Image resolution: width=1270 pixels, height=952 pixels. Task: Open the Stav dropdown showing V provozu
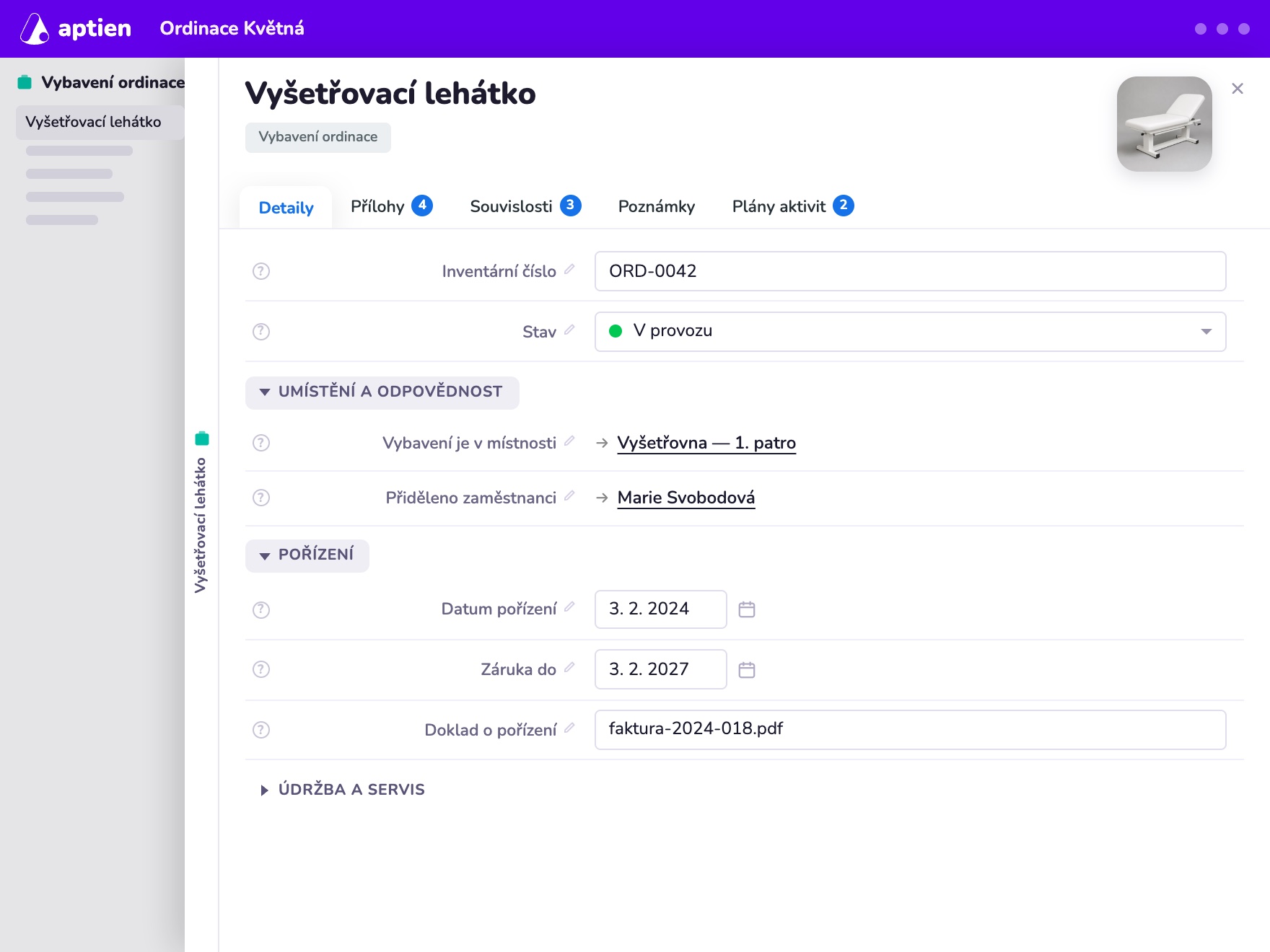tap(910, 332)
